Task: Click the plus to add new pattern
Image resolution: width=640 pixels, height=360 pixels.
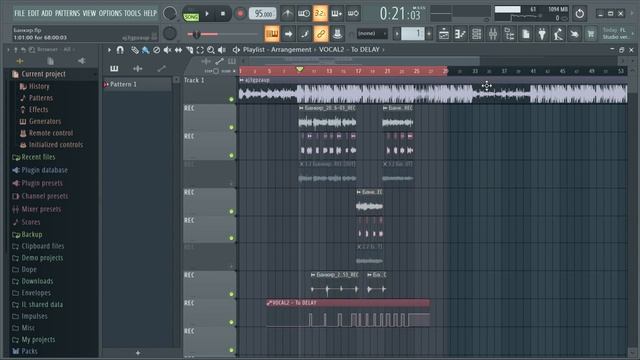Action: pyautogui.click(x=429, y=34)
